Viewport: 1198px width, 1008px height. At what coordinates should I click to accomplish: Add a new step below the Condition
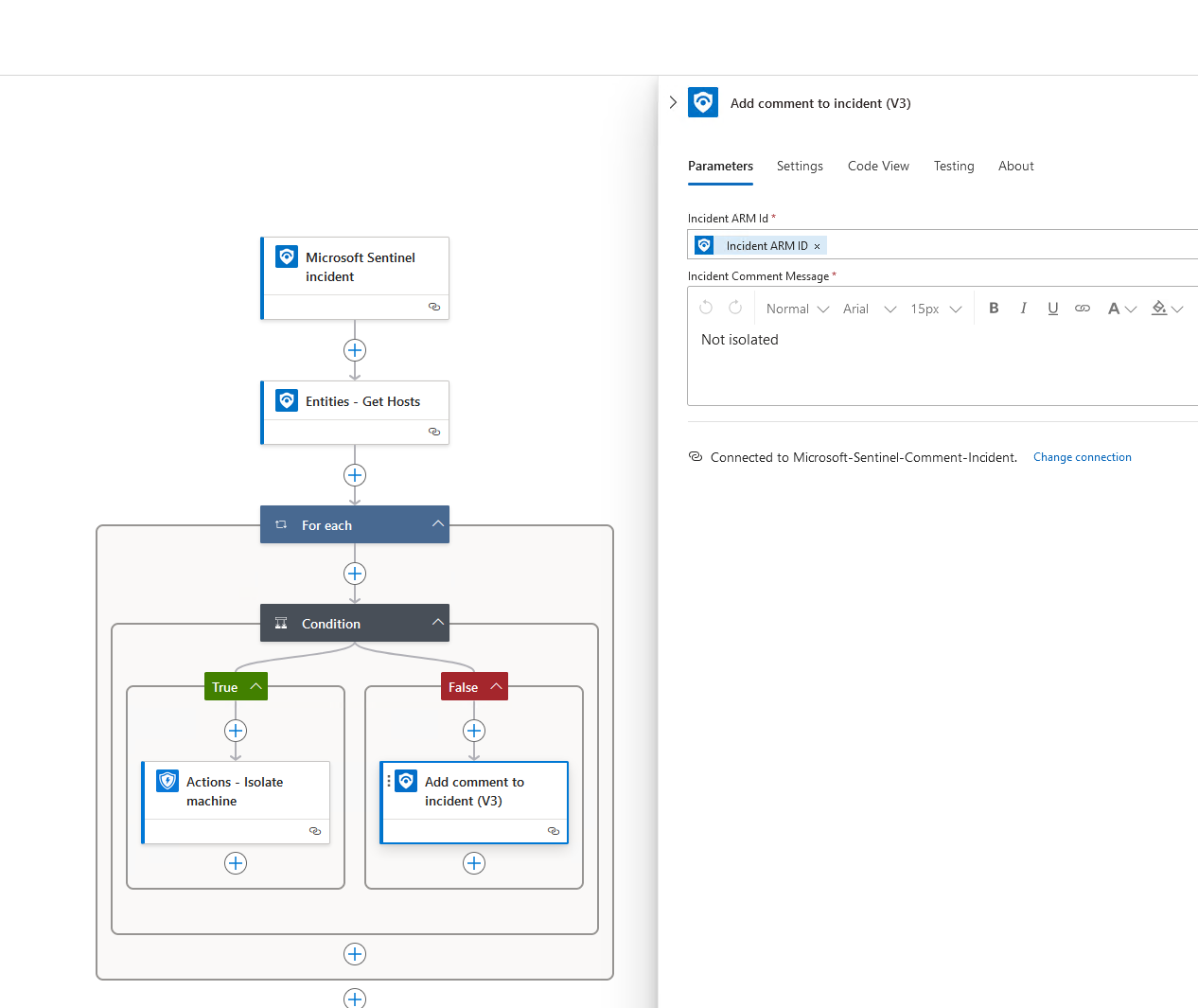355,954
